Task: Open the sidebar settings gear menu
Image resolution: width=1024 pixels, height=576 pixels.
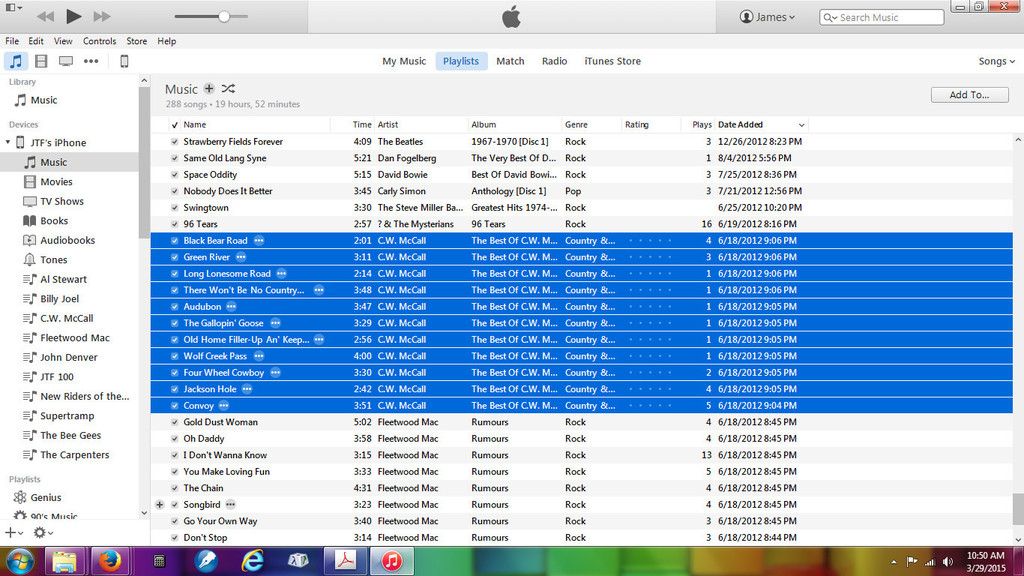Action: (41, 533)
